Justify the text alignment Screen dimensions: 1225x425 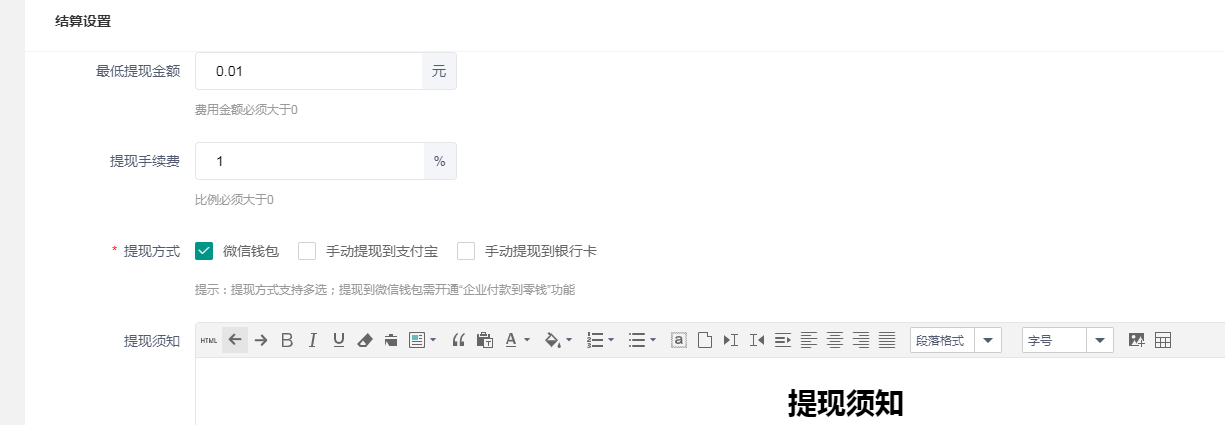[x=886, y=340]
